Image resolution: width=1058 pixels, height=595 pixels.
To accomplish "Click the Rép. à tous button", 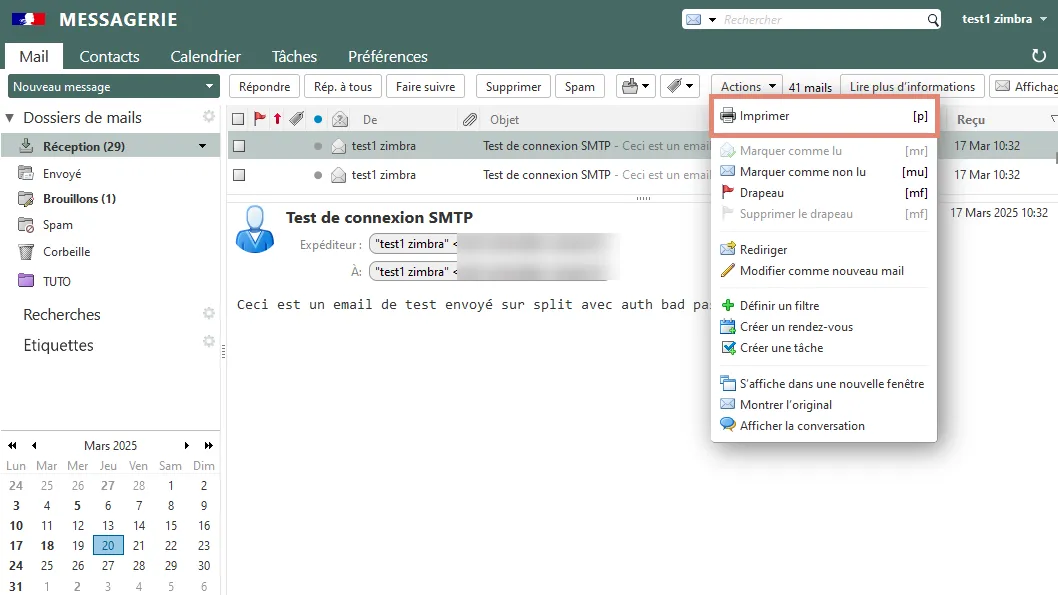I will point(343,86).
